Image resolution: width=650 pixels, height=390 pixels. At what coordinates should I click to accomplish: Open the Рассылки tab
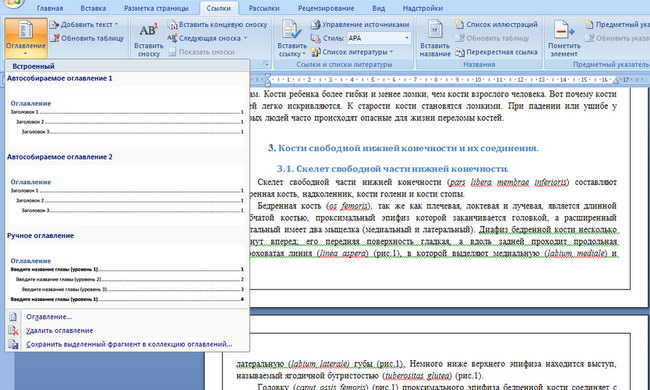coord(264,8)
